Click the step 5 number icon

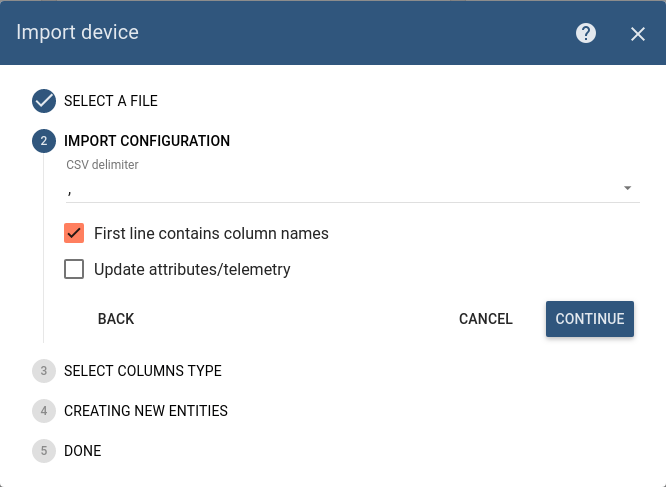point(44,450)
